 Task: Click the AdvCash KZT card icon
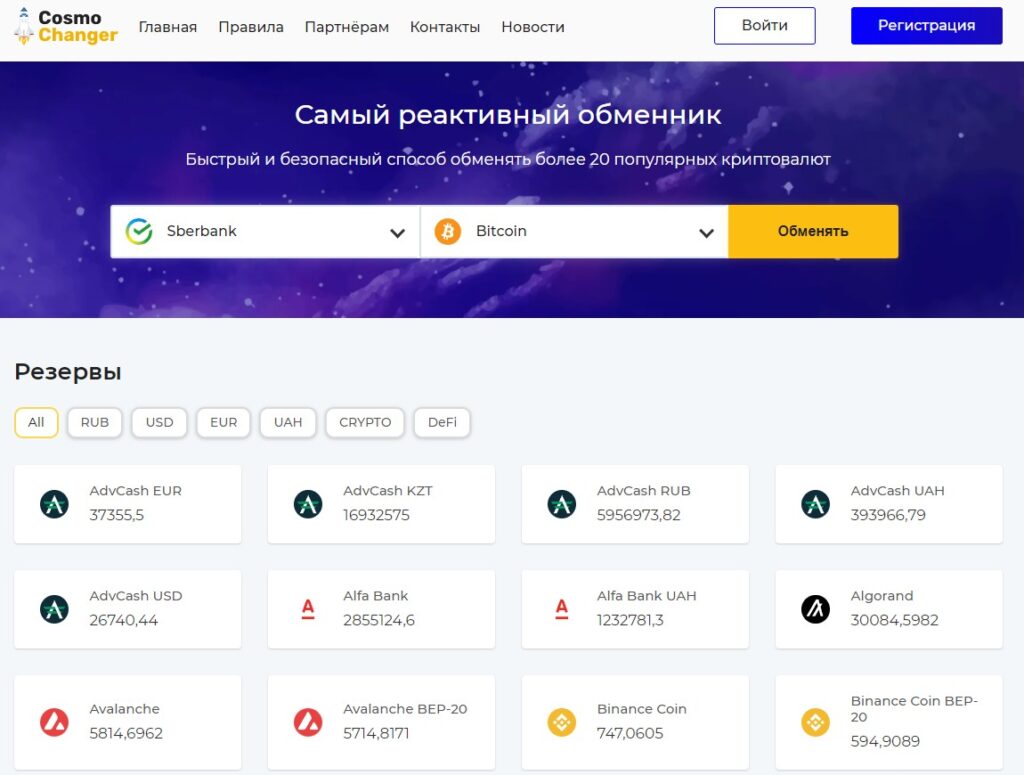pyautogui.click(x=308, y=504)
